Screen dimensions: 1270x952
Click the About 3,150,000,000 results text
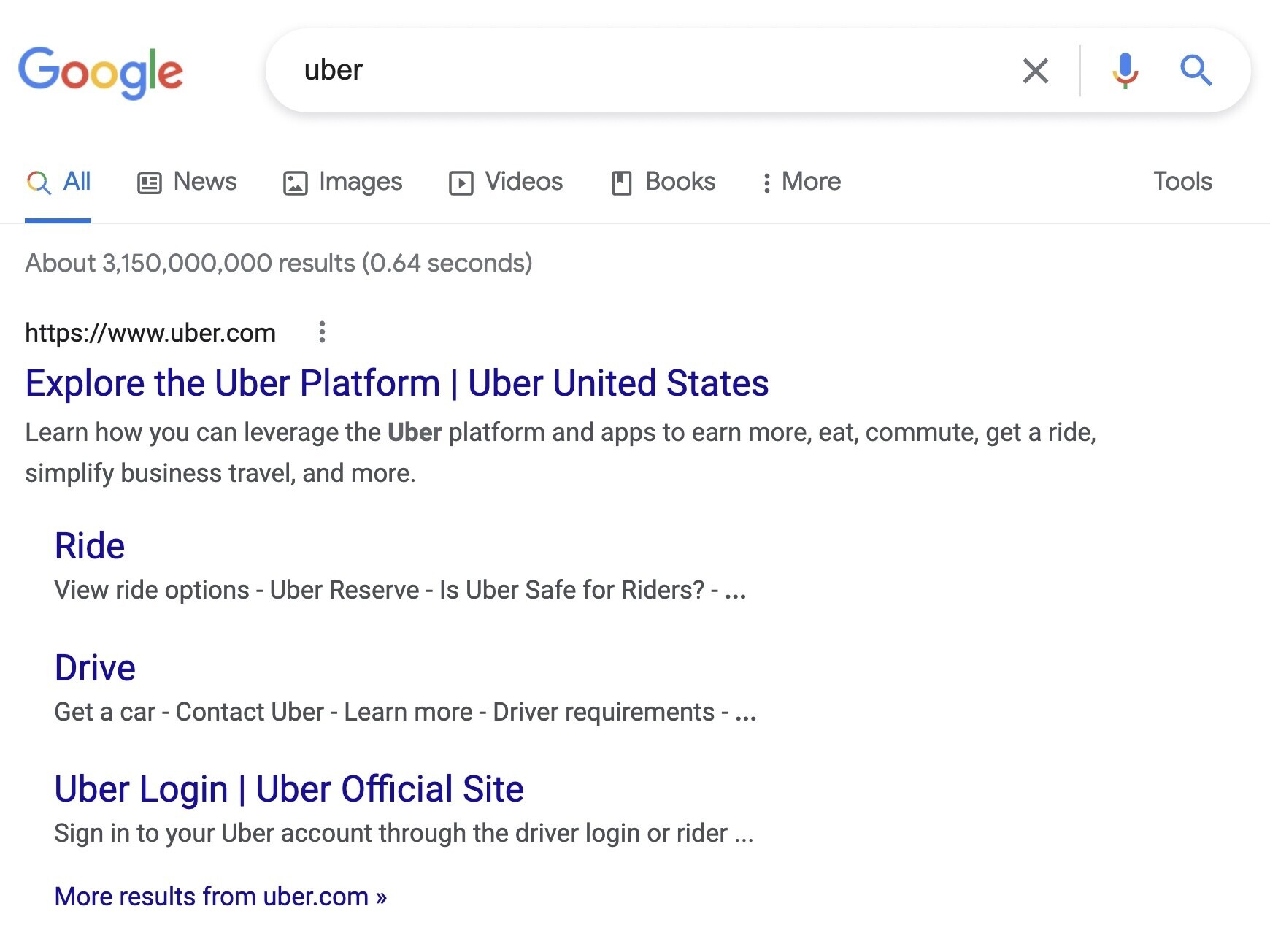coord(279,263)
